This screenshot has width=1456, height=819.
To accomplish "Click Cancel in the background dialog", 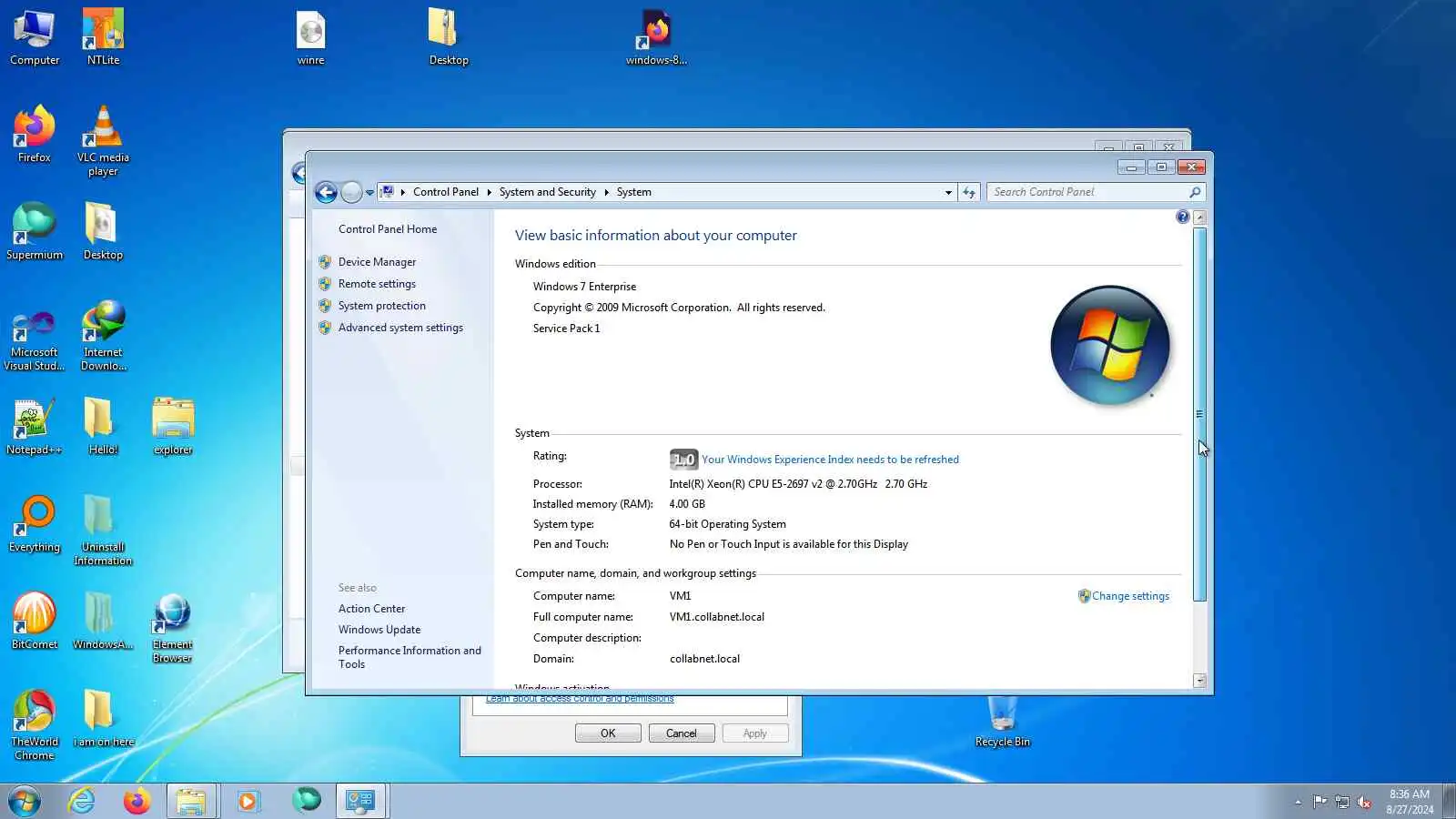I will pos(681,733).
